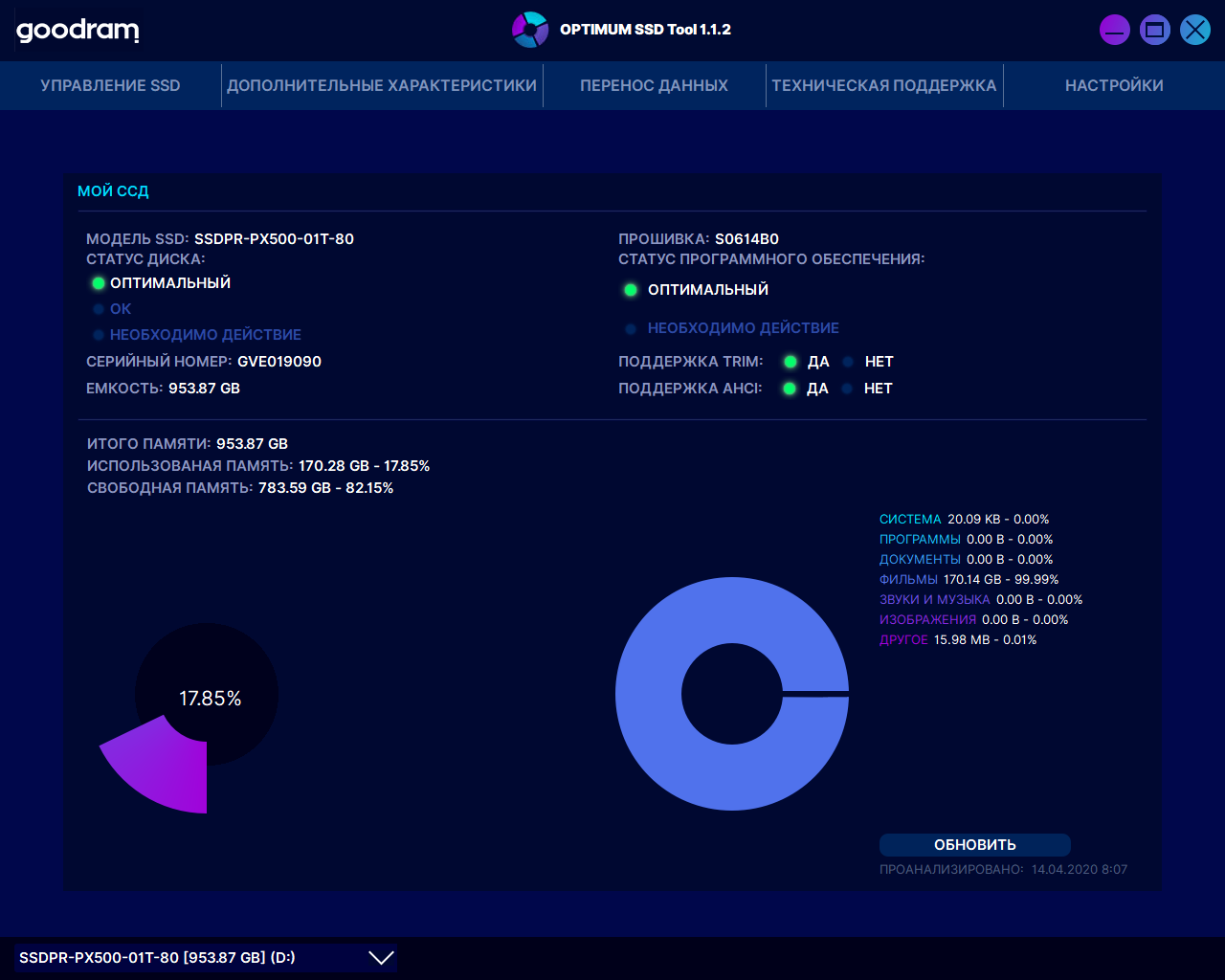
Task: Minimize the SSD tool window
Action: [x=1115, y=30]
